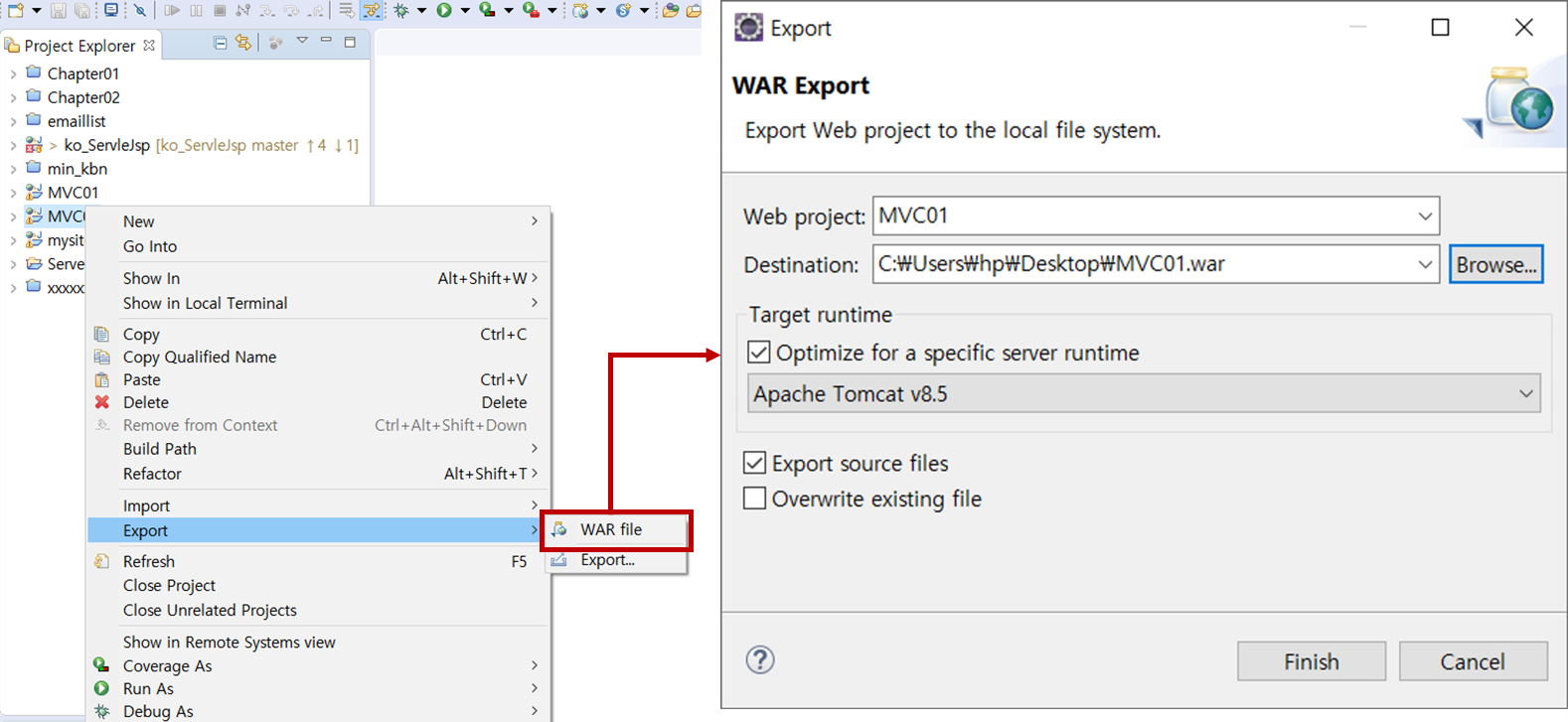This screenshot has width=1568, height=722.
Task: Click the Suspend (pause) debug icon
Action: [196, 10]
